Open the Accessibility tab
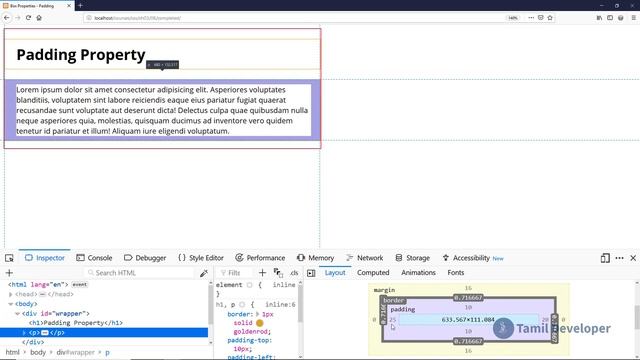Image resolution: width=640 pixels, height=360 pixels. coord(473,258)
